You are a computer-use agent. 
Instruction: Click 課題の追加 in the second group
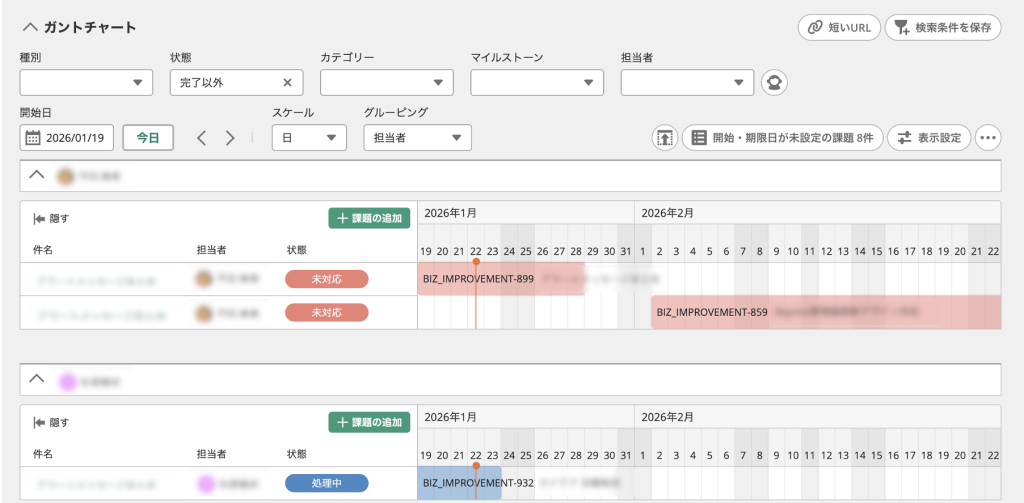click(369, 422)
